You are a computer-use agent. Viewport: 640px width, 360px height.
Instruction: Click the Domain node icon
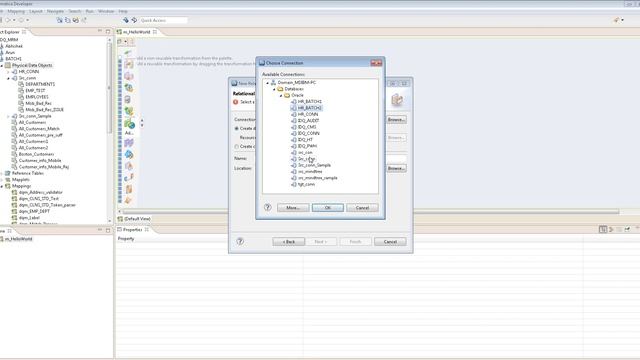tap(273, 82)
